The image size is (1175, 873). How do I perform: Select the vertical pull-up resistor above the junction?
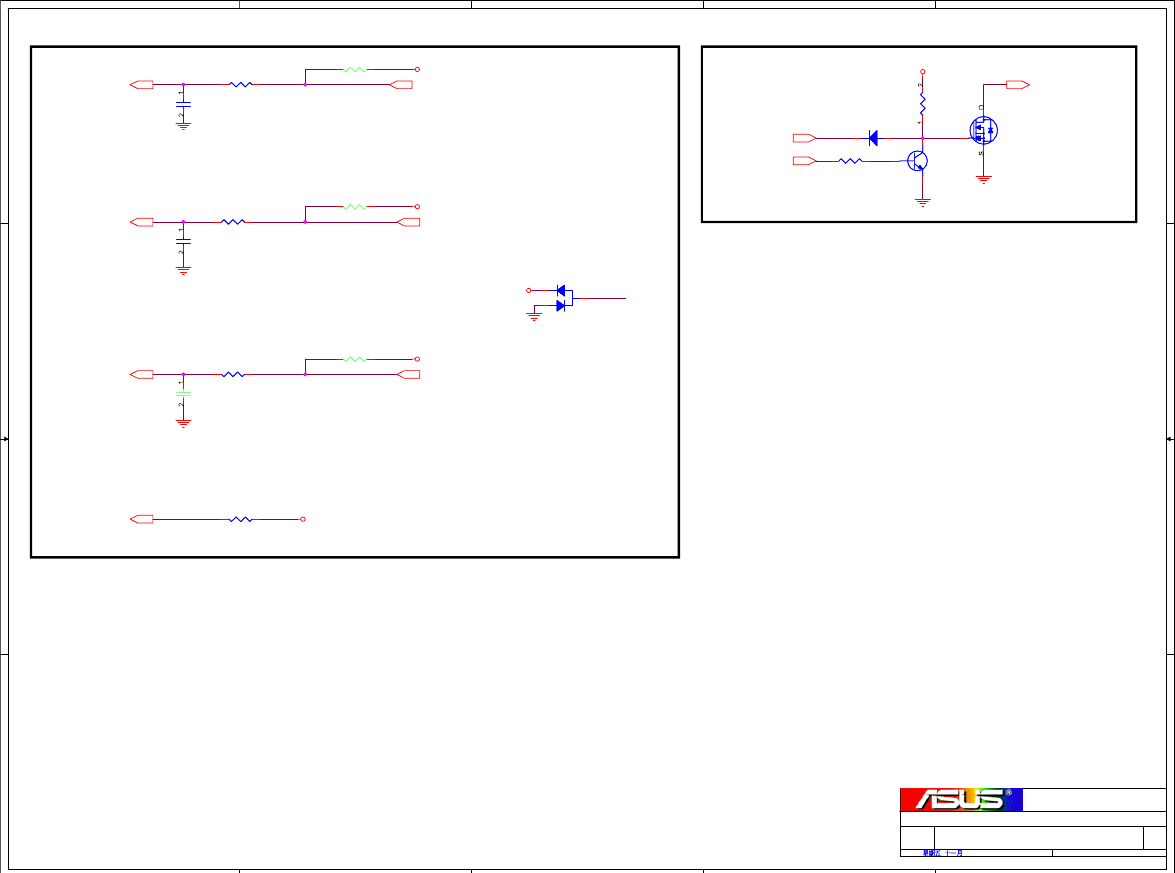[x=922, y=104]
